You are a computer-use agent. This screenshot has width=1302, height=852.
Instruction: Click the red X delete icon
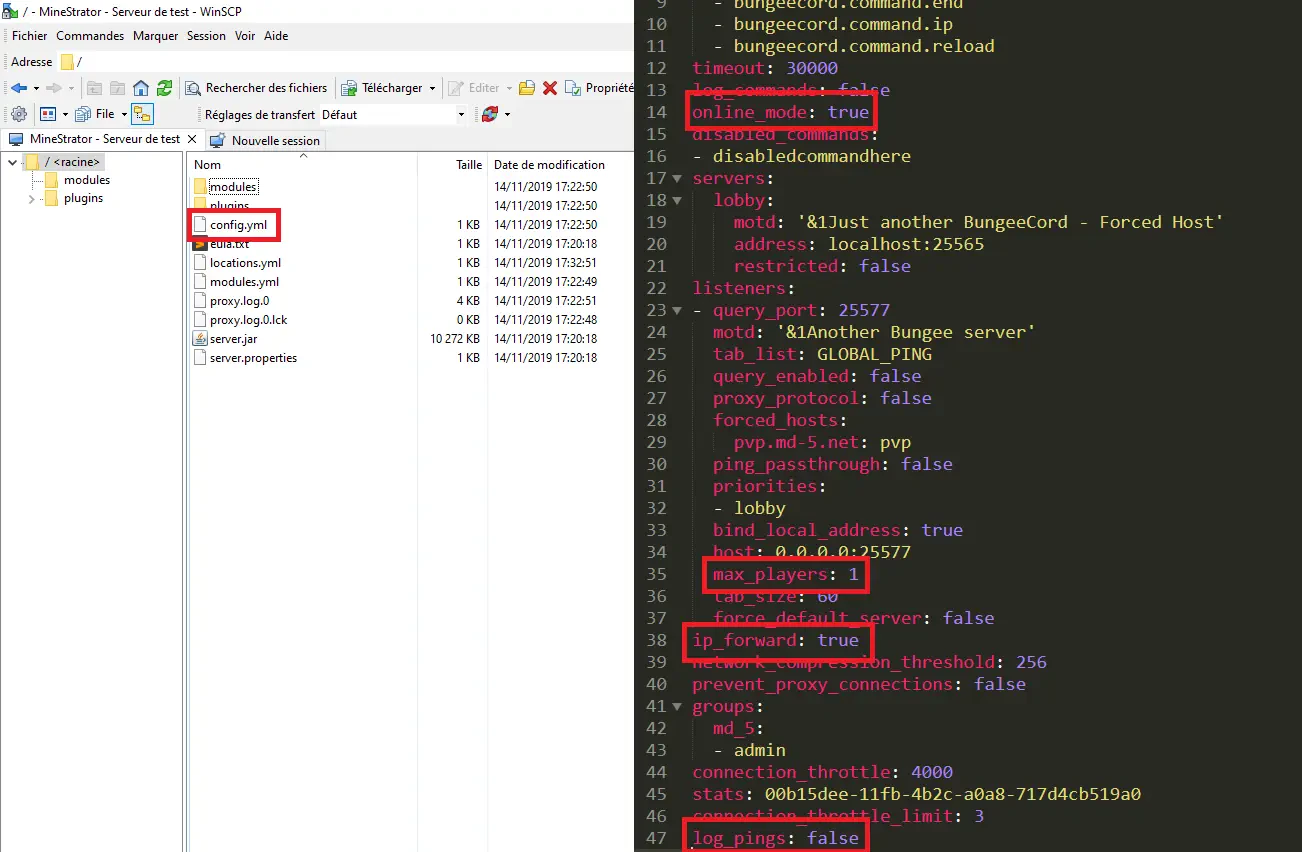tap(549, 88)
